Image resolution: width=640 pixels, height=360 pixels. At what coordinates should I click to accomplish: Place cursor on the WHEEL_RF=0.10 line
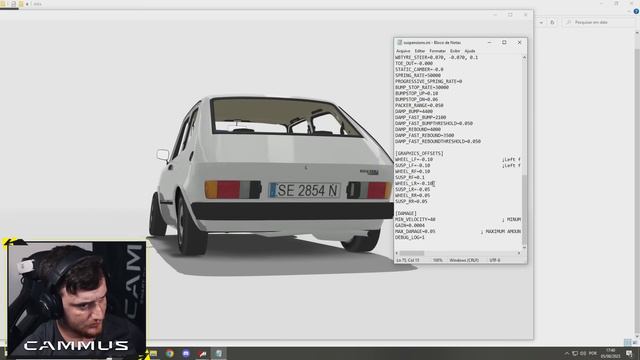[x=412, y=171]
